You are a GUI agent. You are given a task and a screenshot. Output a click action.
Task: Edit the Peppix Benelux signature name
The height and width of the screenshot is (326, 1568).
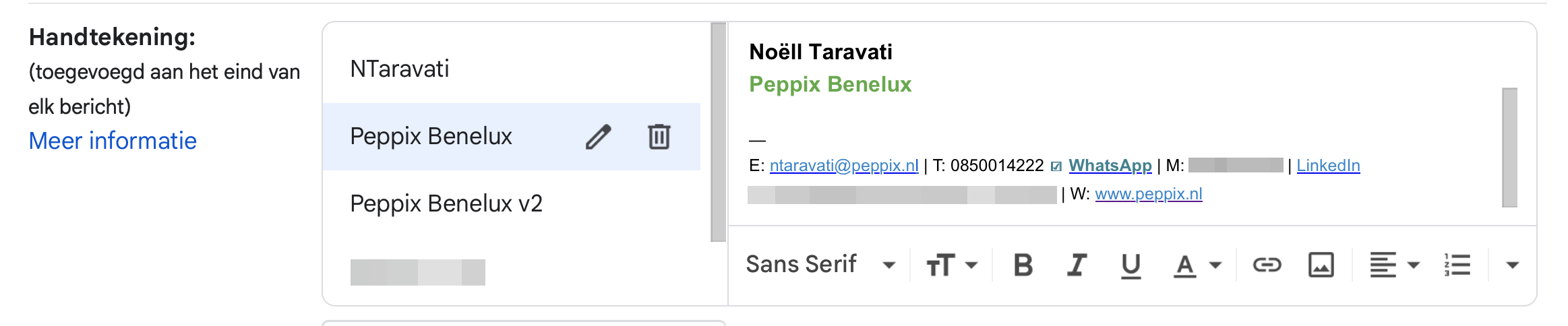coord(598,137)
